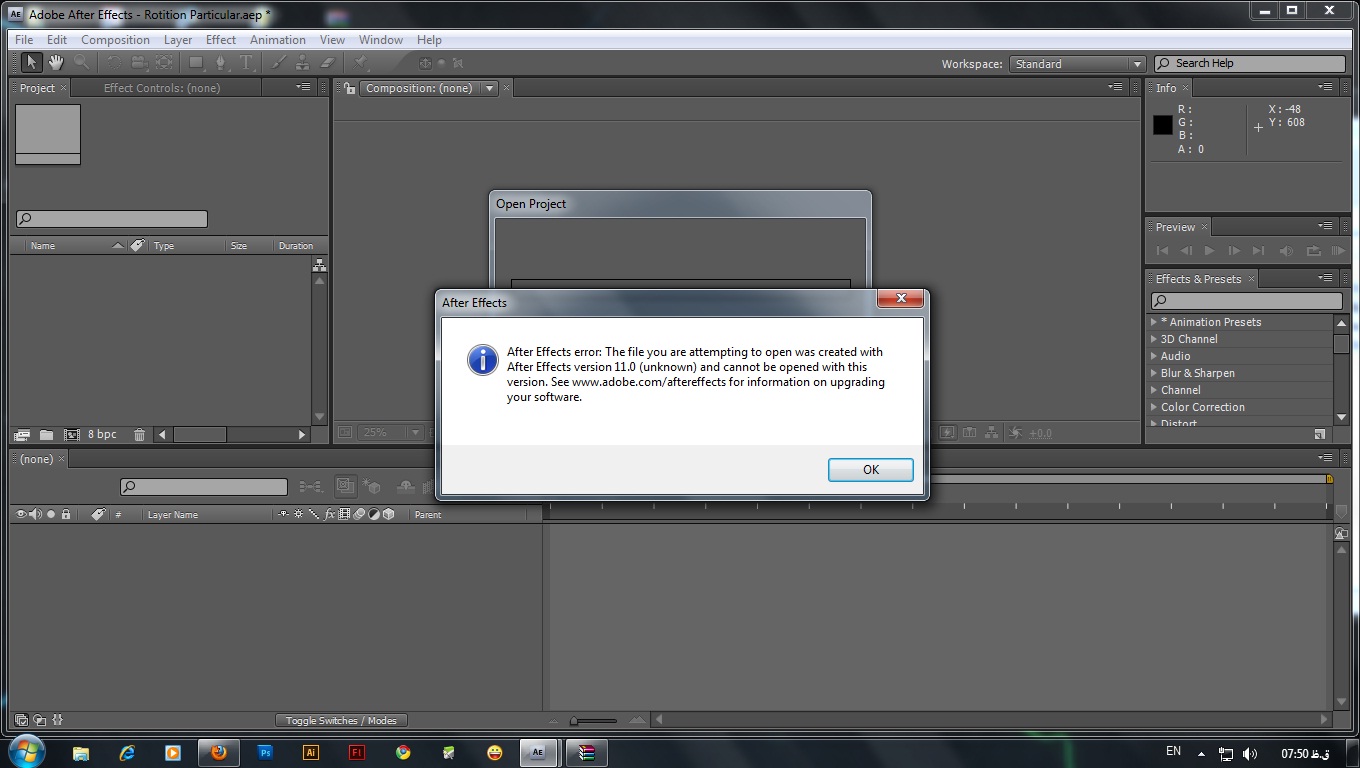Open the Composition (none) dropdown
The height and width of the screenshot is (768, 1360).
click(429, 88)
